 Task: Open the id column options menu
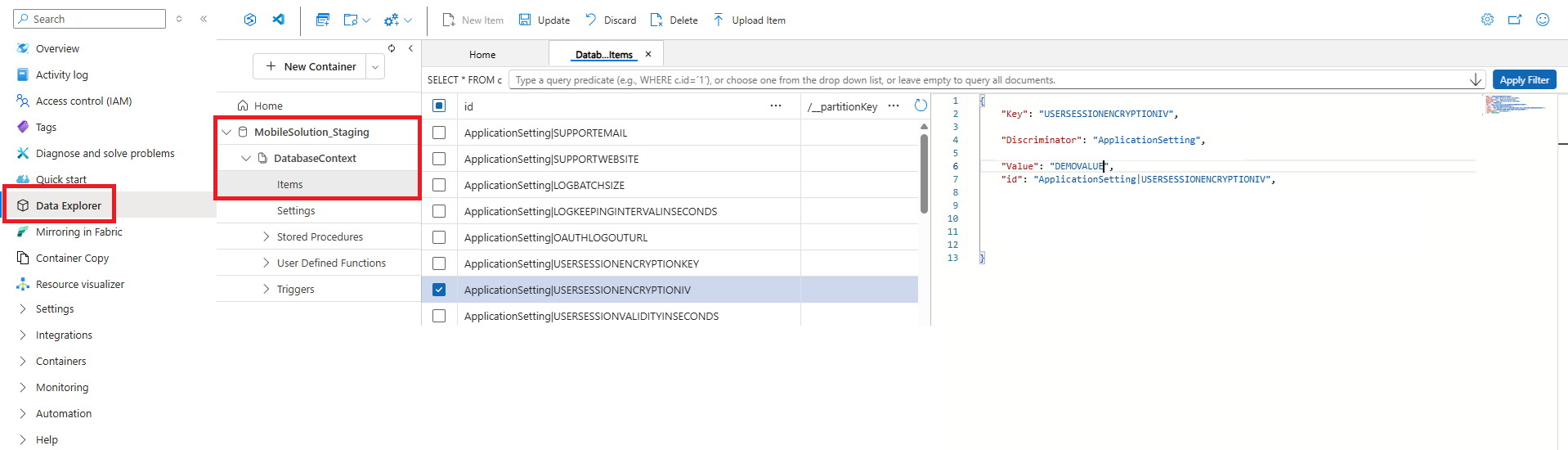pos(776,106)
